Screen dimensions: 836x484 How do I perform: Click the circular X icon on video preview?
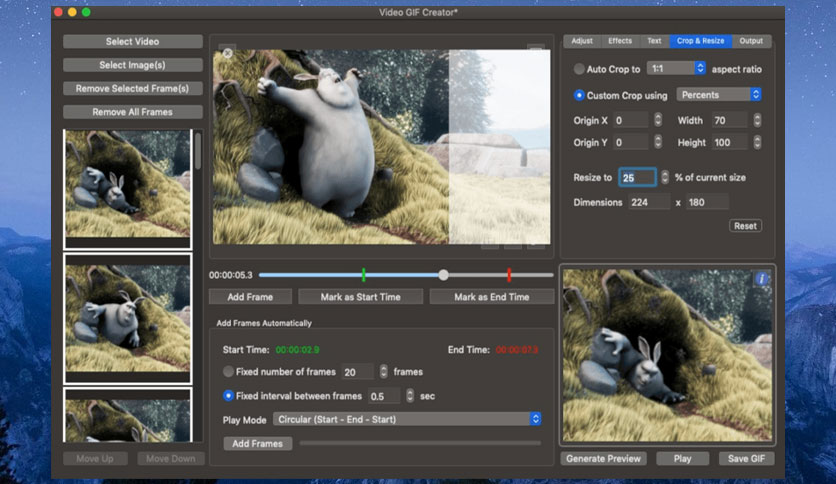pyautogui.click(x=228, y=53)
